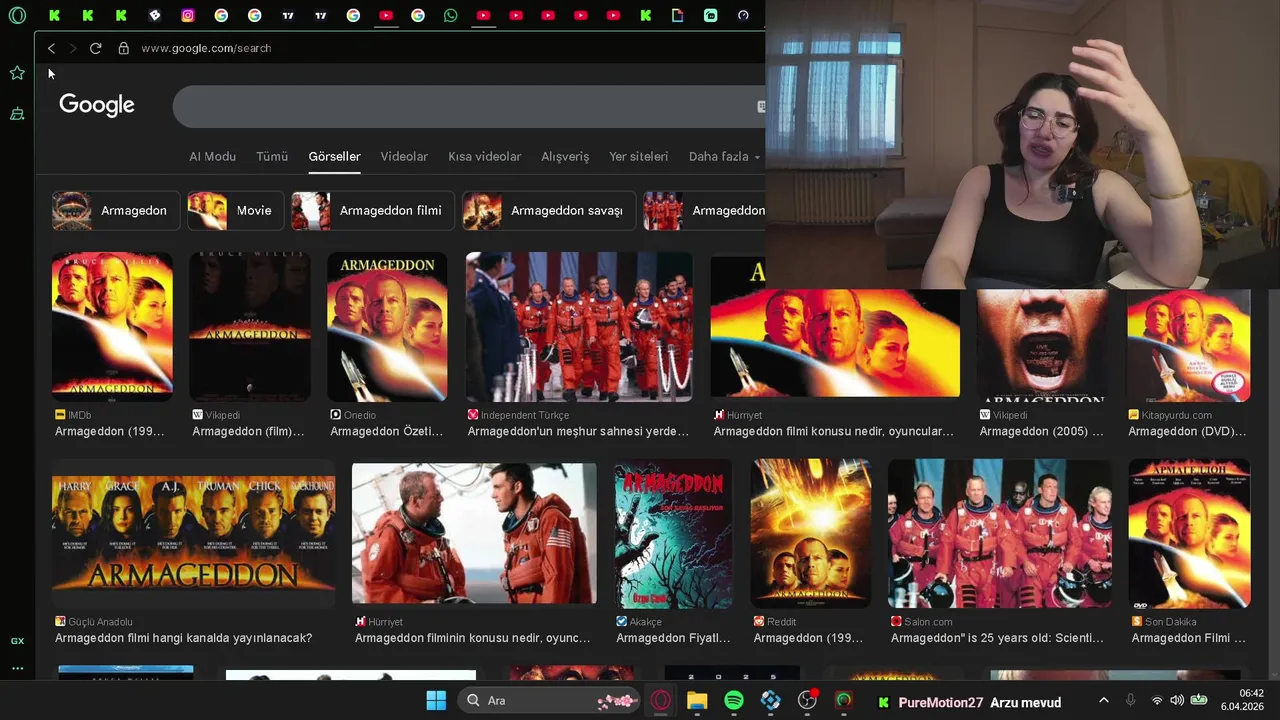The height and width of the screenshot is (720, 1280).
Task: Open the Yer siteleri tab
Action: (638, 156)
